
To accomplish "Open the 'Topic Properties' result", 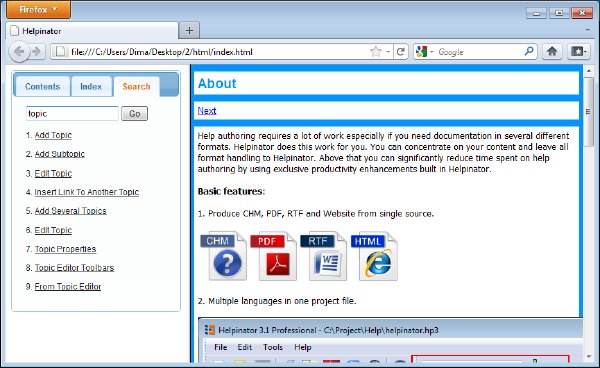I will (x=65, y=249).
